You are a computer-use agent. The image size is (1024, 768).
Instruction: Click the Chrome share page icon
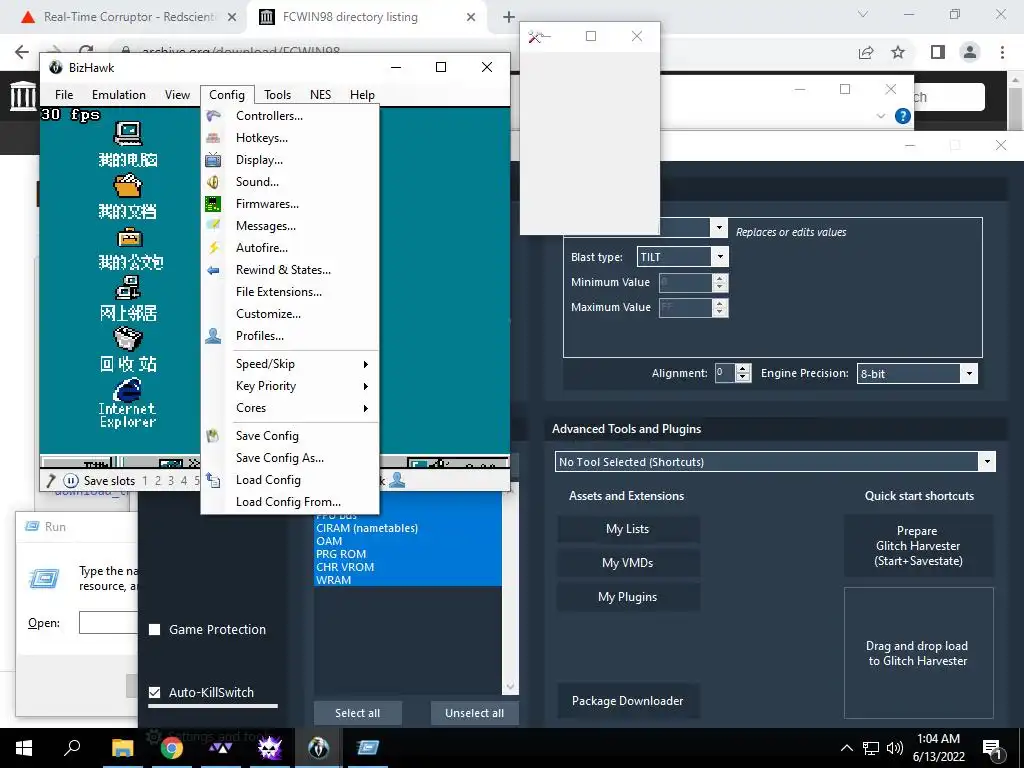[866, 52]
